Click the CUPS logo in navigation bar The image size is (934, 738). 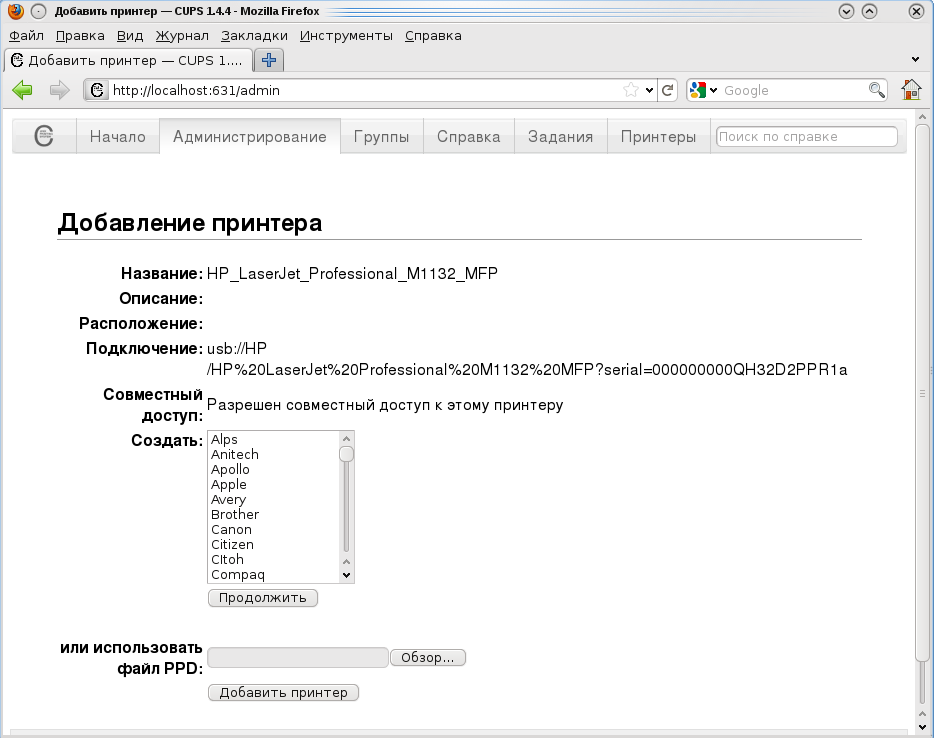click(x=44, y=136)
